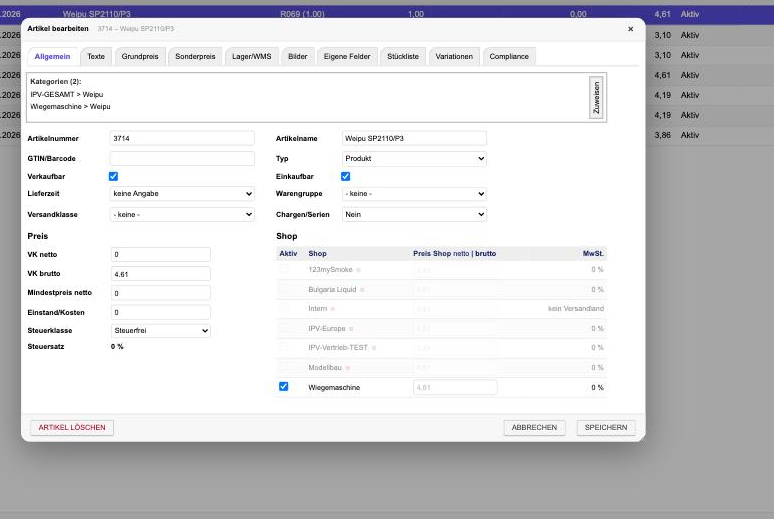Toggle the IPV-Vertrieb-TEST shop checkbox
774x519 pixels.
(284, 347)
